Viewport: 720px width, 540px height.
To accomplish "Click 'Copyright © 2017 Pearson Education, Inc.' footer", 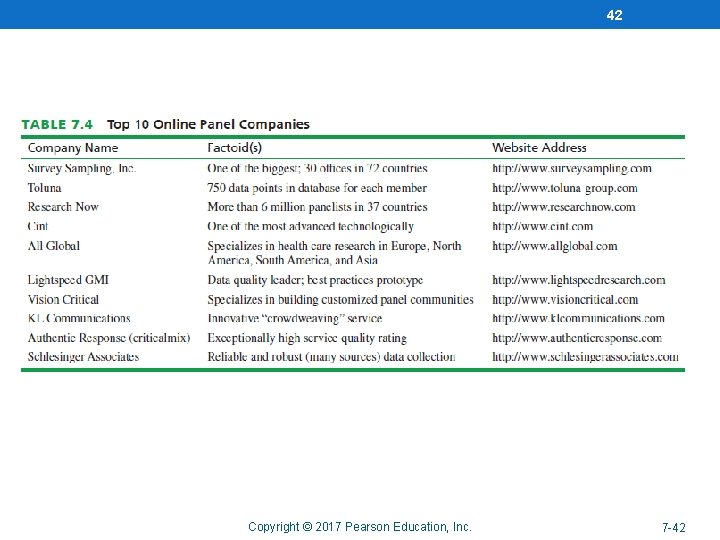I will coord(360,527).
